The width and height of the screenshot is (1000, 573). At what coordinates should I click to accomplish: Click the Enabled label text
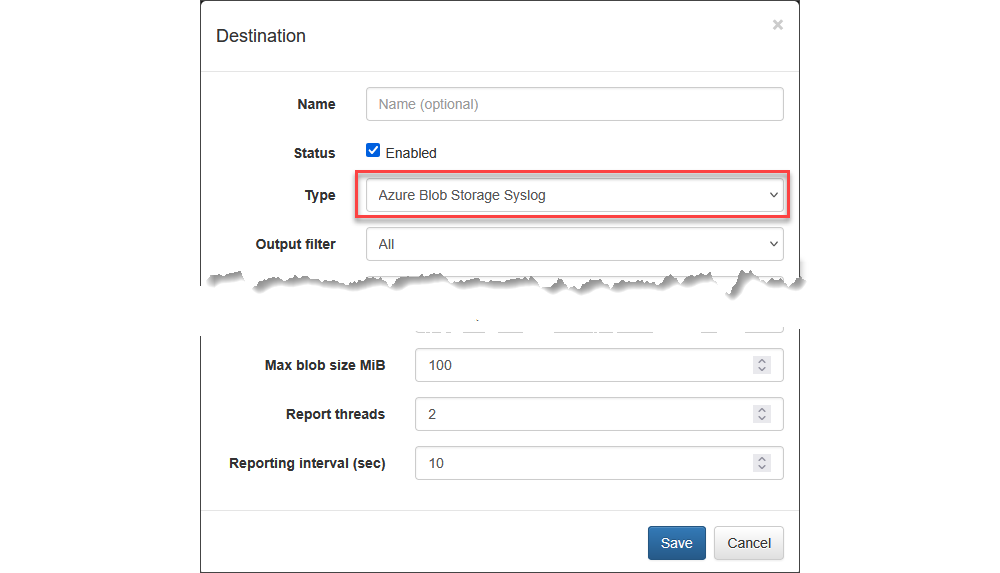point(411,153)
